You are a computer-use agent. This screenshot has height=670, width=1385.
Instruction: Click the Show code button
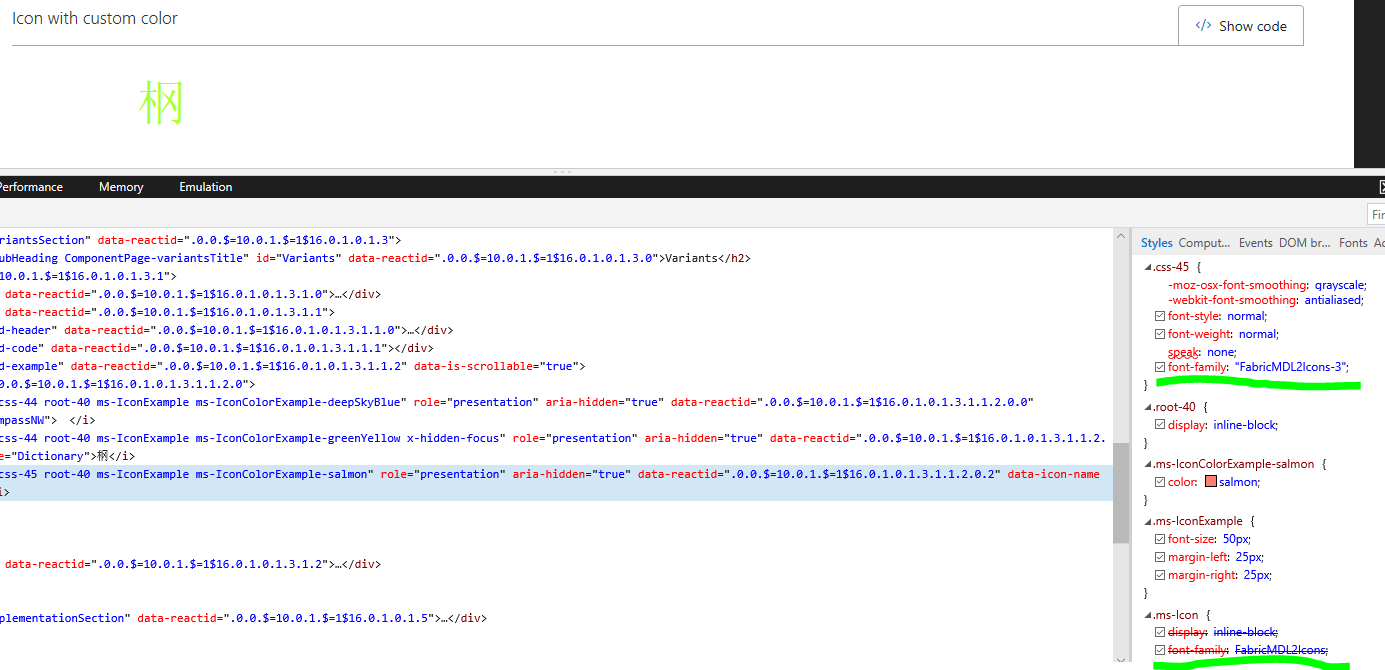pyautogui.click(x=1240, y=25)
